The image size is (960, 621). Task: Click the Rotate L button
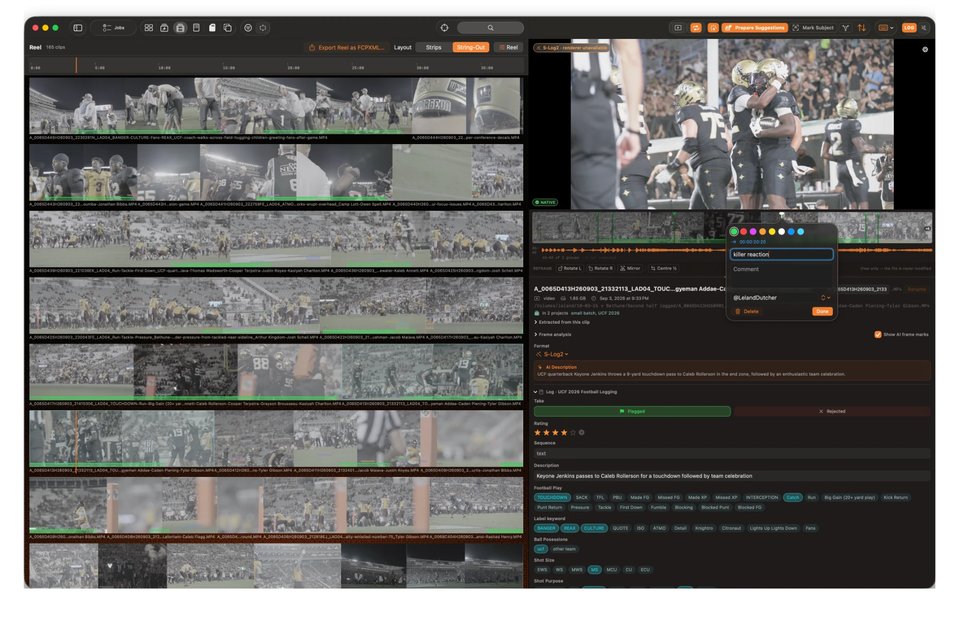pyautogui.click(x=569, y=268)
